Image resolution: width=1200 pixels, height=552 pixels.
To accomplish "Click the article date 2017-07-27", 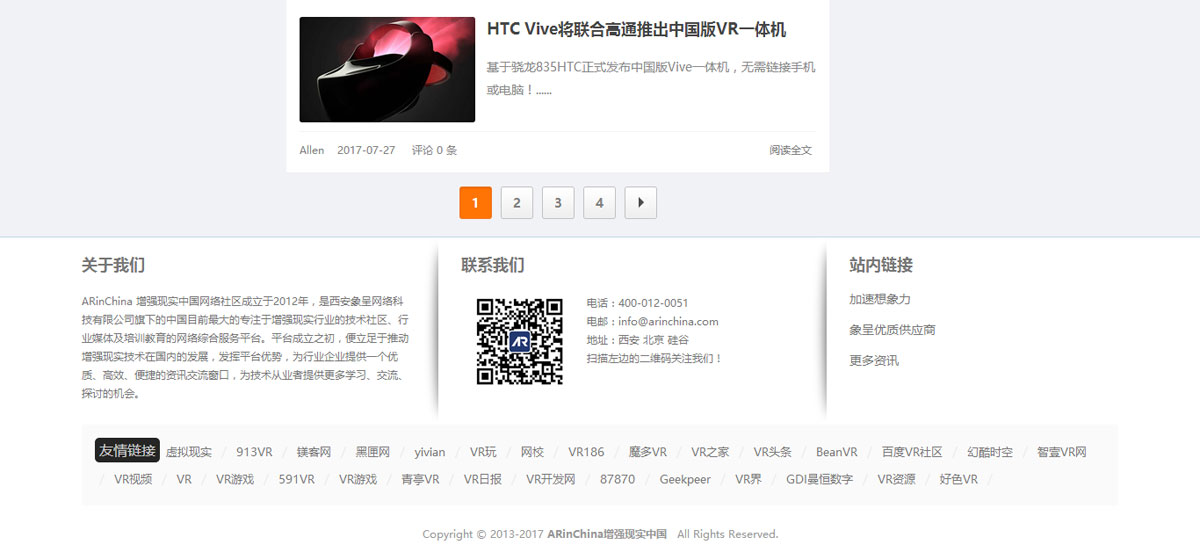I will click(366, 150).
